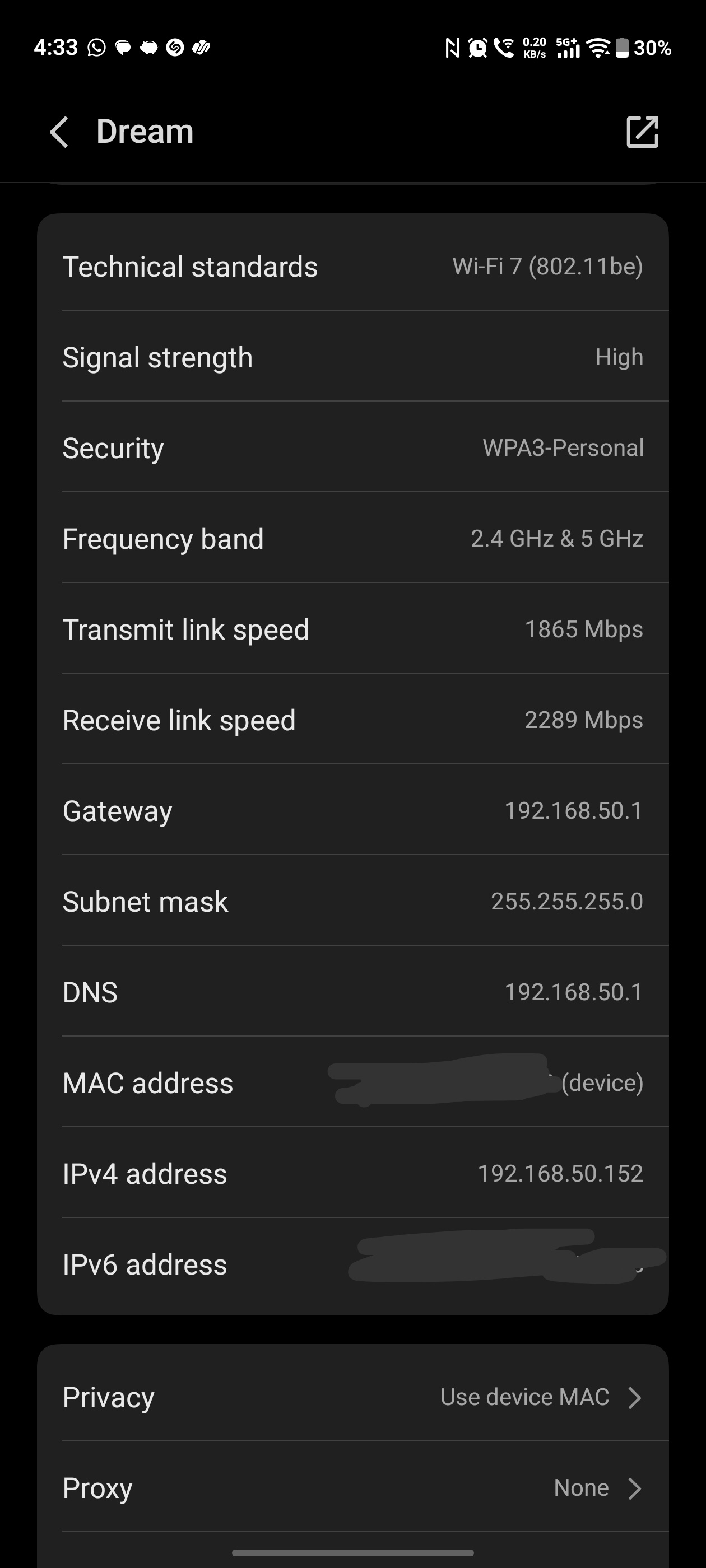Tap the IPv4 address value

pos(560,1174)
